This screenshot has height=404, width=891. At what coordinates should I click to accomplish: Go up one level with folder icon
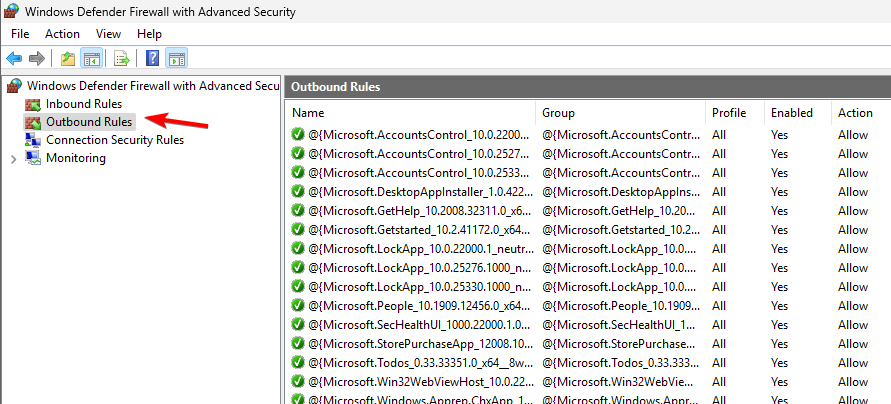click(67, 58)
